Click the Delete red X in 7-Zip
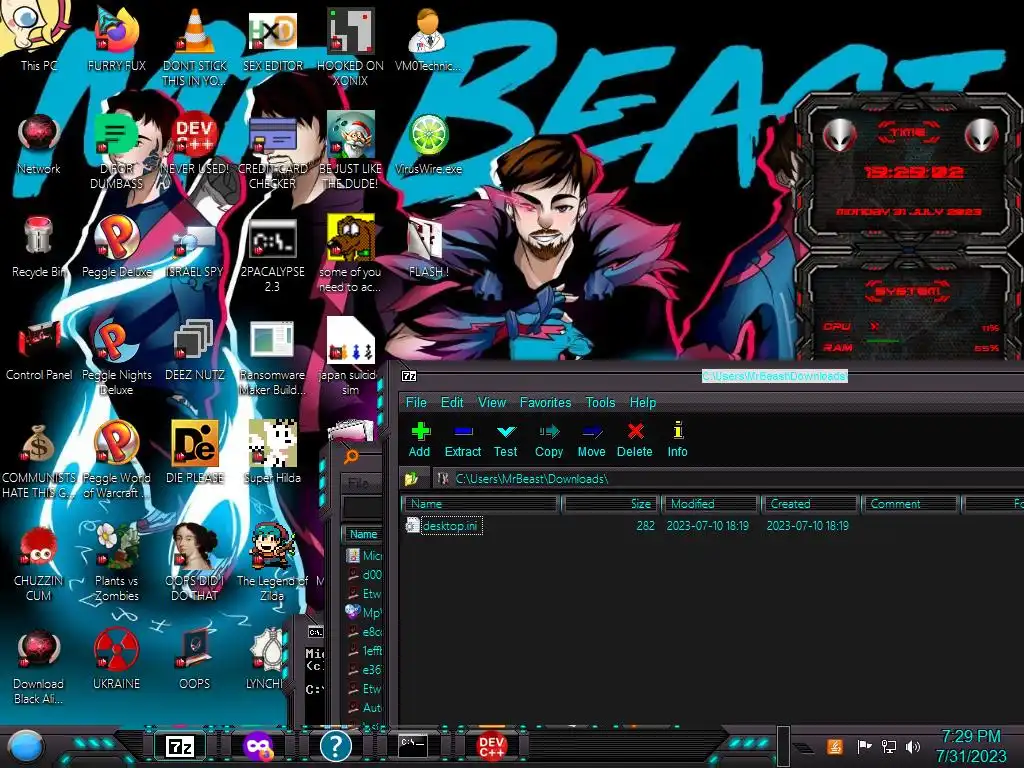 pos(634,440)
